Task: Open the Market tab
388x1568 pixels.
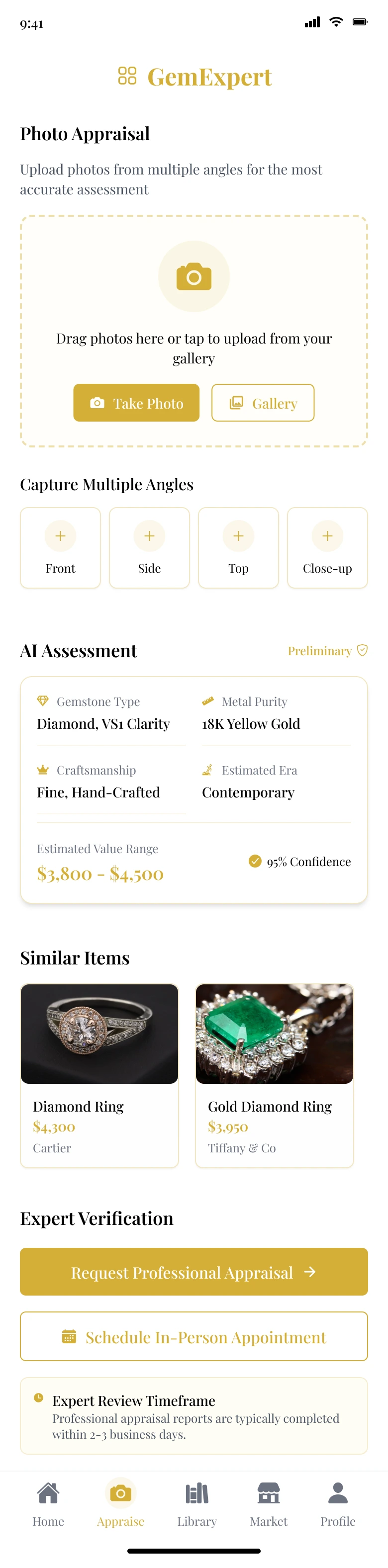Action: point(269,1503)
